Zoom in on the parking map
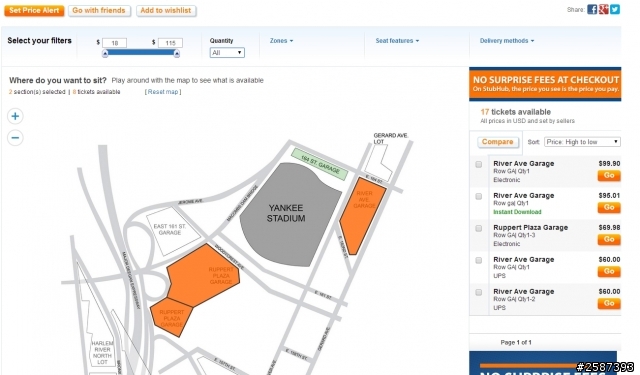Image resolution: width=640 pixels, height=375 pixels. 15,116
